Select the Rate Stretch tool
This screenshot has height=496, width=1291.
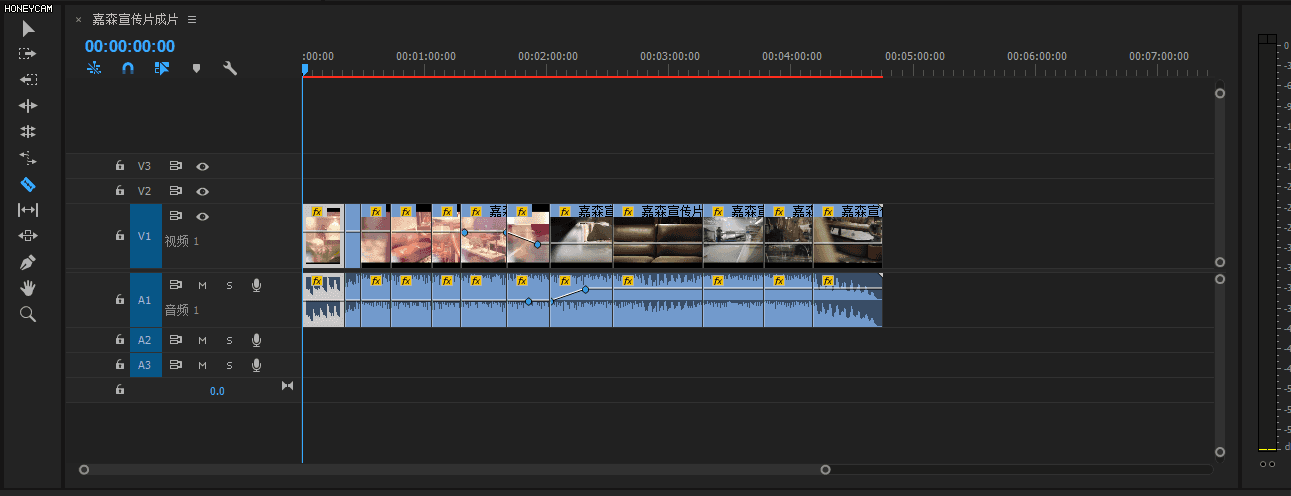(x=28, y=158)
